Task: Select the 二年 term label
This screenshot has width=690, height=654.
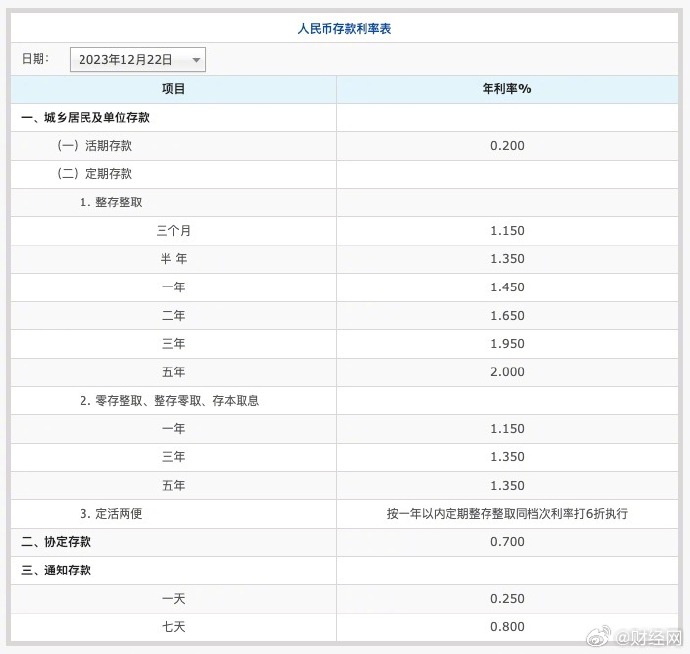Action: coord(173,316)
